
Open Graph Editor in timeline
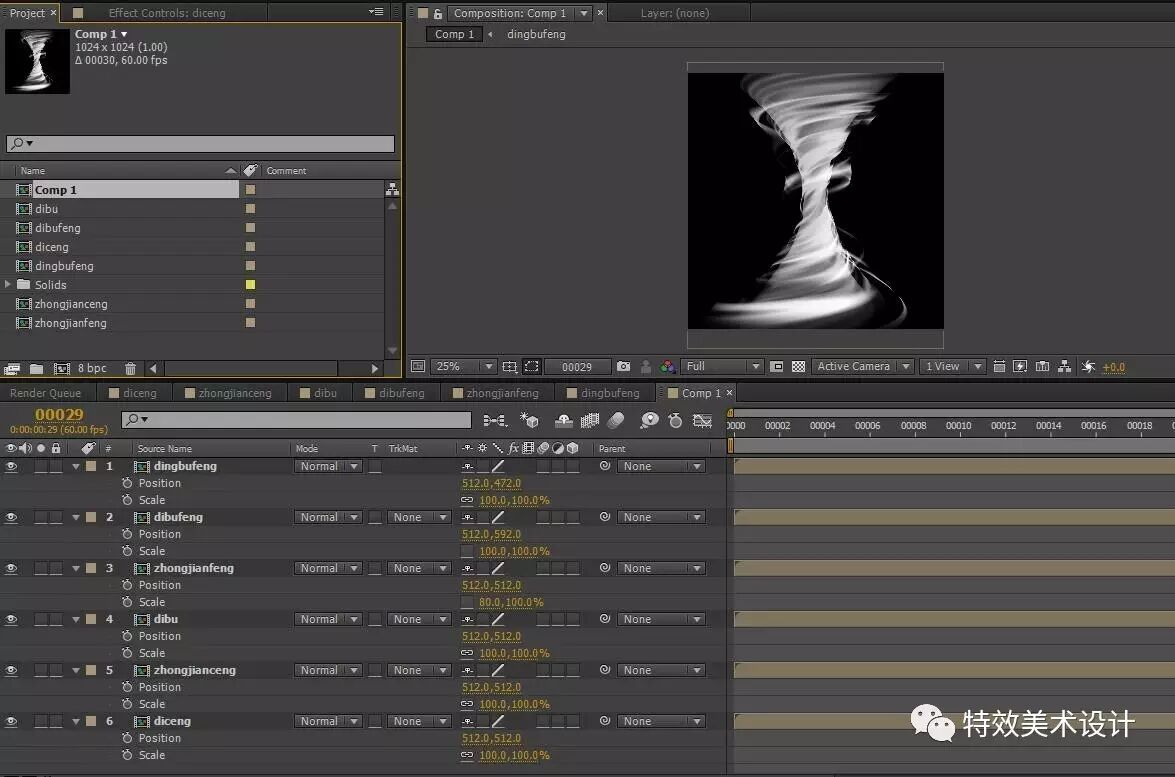coord(702,420)
